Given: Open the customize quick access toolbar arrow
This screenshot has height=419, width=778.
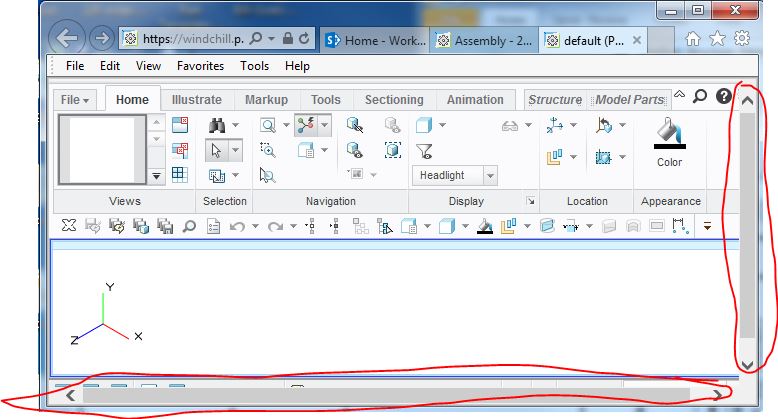Looking at the screenshot, I should click(x=707, y=226).
